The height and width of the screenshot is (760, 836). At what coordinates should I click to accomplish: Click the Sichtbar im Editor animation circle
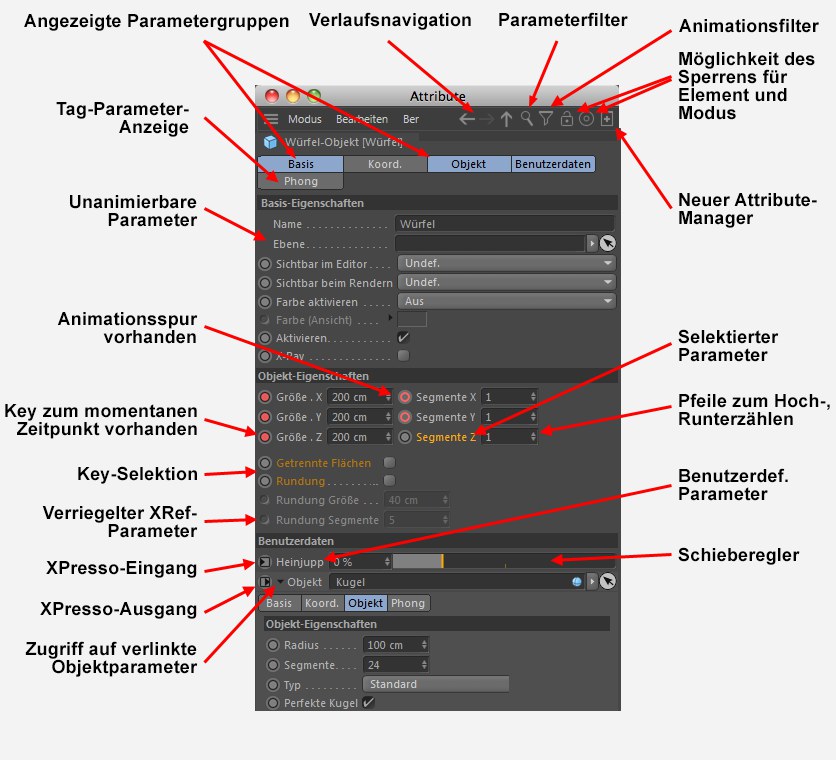click(x=265, y=263)
